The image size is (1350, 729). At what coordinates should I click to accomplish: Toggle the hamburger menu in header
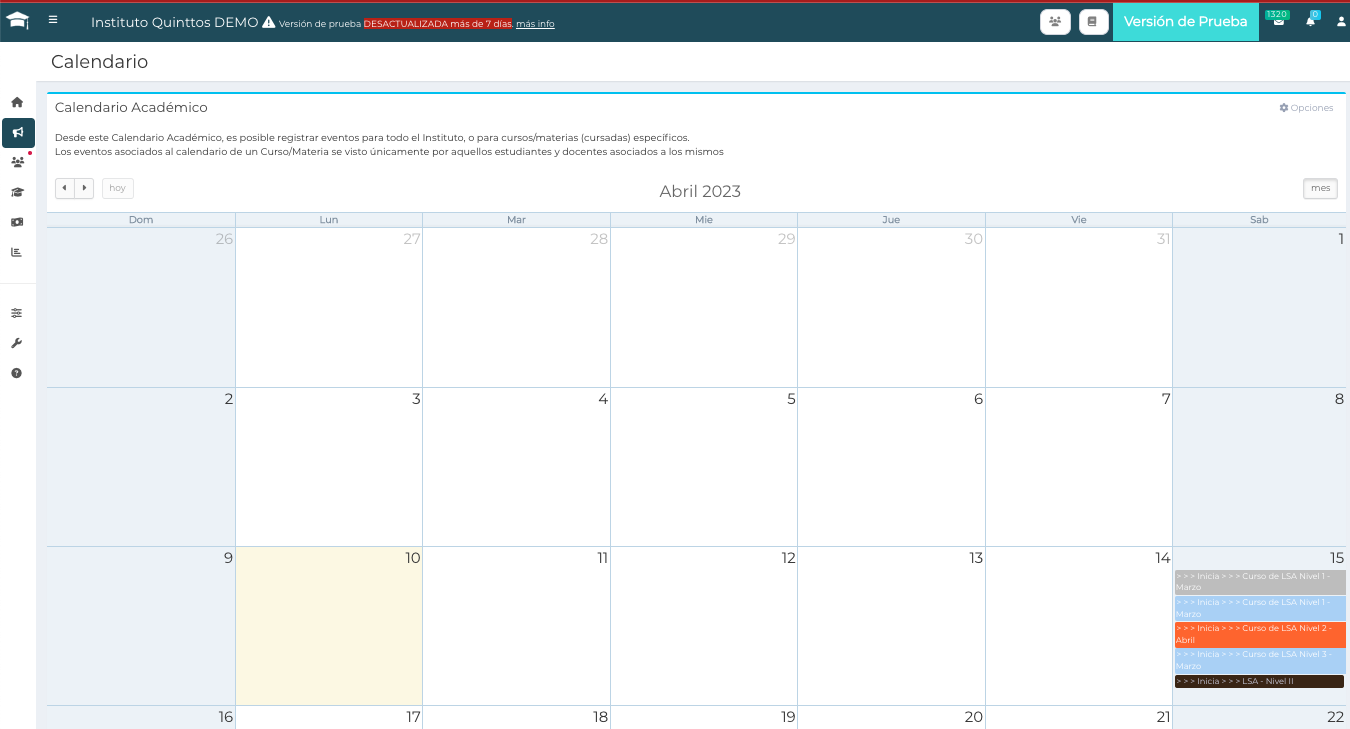(x=53, y=20)
